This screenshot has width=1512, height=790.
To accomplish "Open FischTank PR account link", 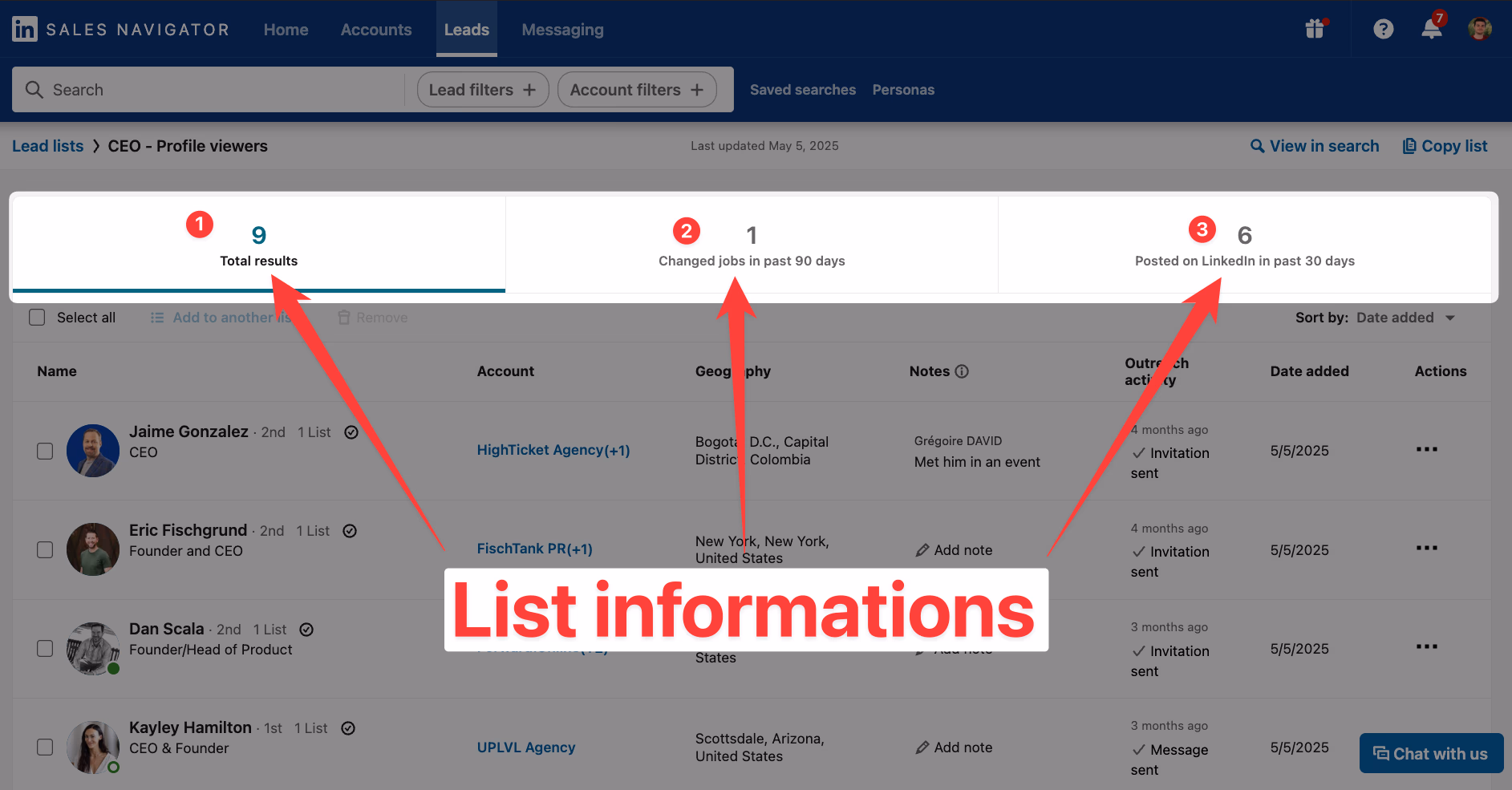I will tap(535, 549).
